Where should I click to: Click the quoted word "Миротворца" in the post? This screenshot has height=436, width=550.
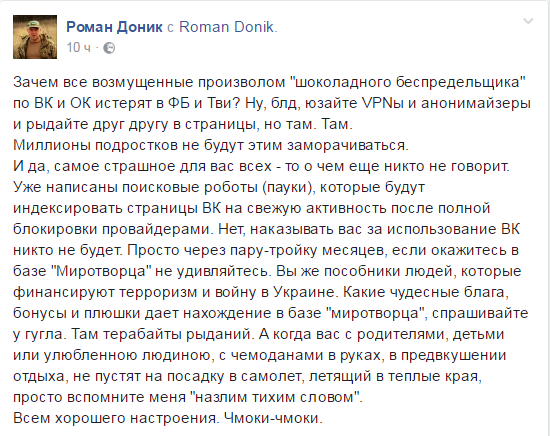[x=101, y=271]
